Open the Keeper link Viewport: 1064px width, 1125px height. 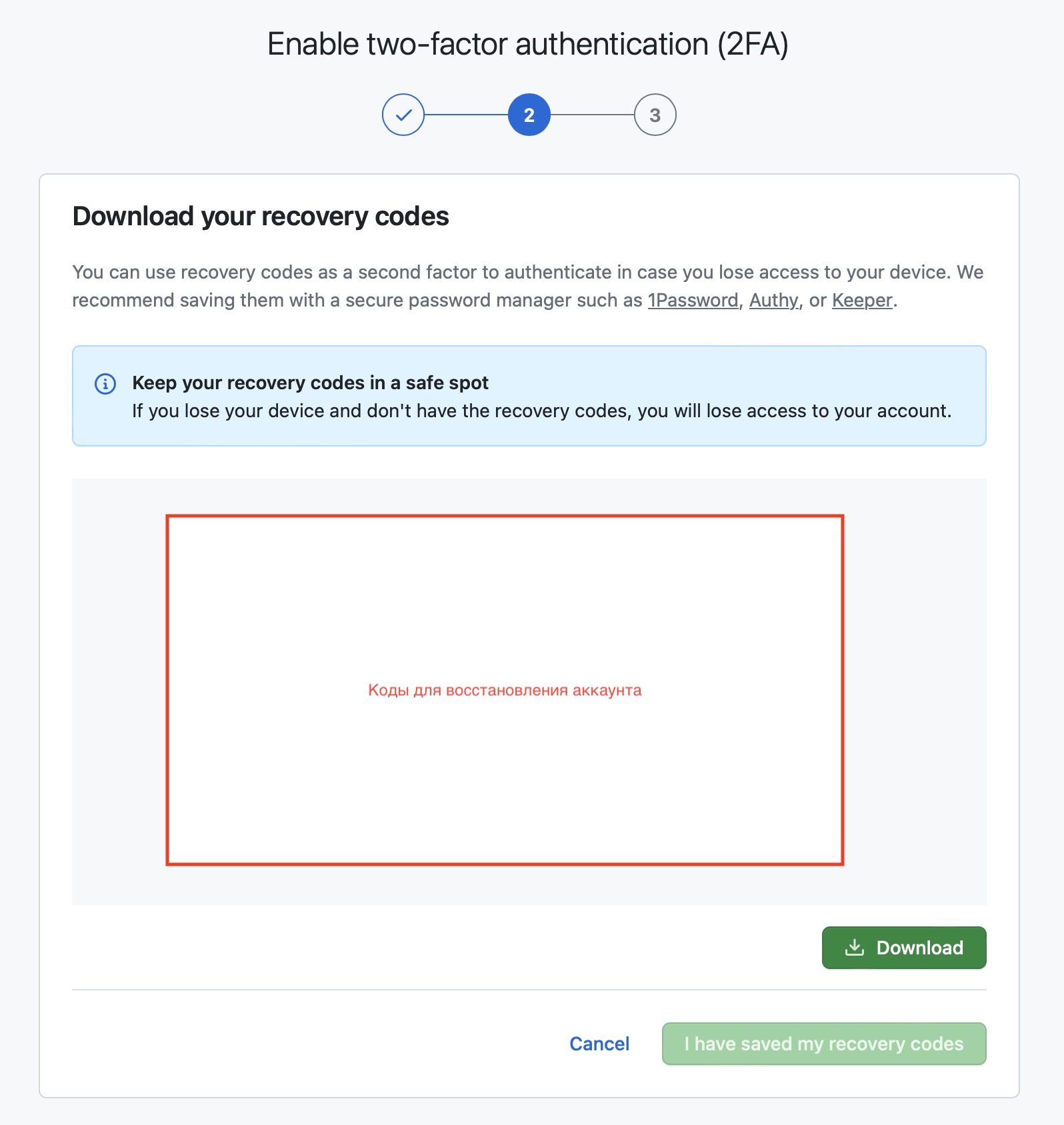(x=862, y=301)
